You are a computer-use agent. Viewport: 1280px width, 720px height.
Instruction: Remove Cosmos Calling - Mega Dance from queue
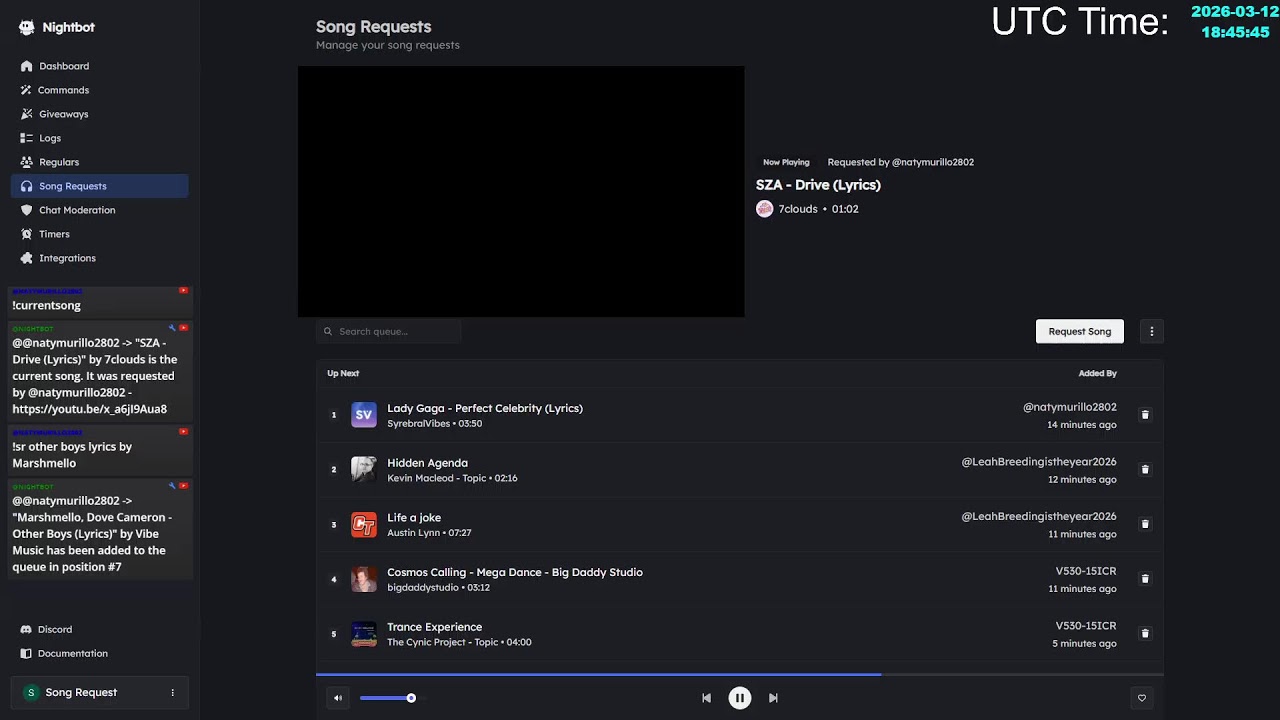click(1145, 579)
